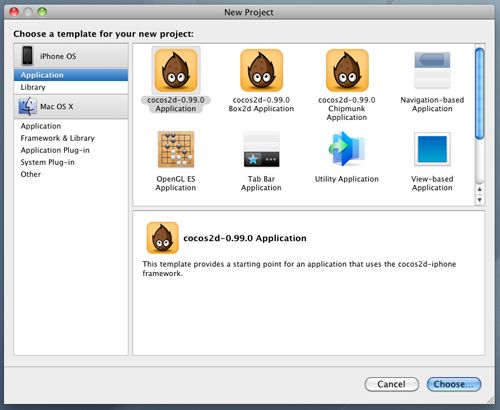
Task: Click the Choose... button
Action: click(454, 384)
